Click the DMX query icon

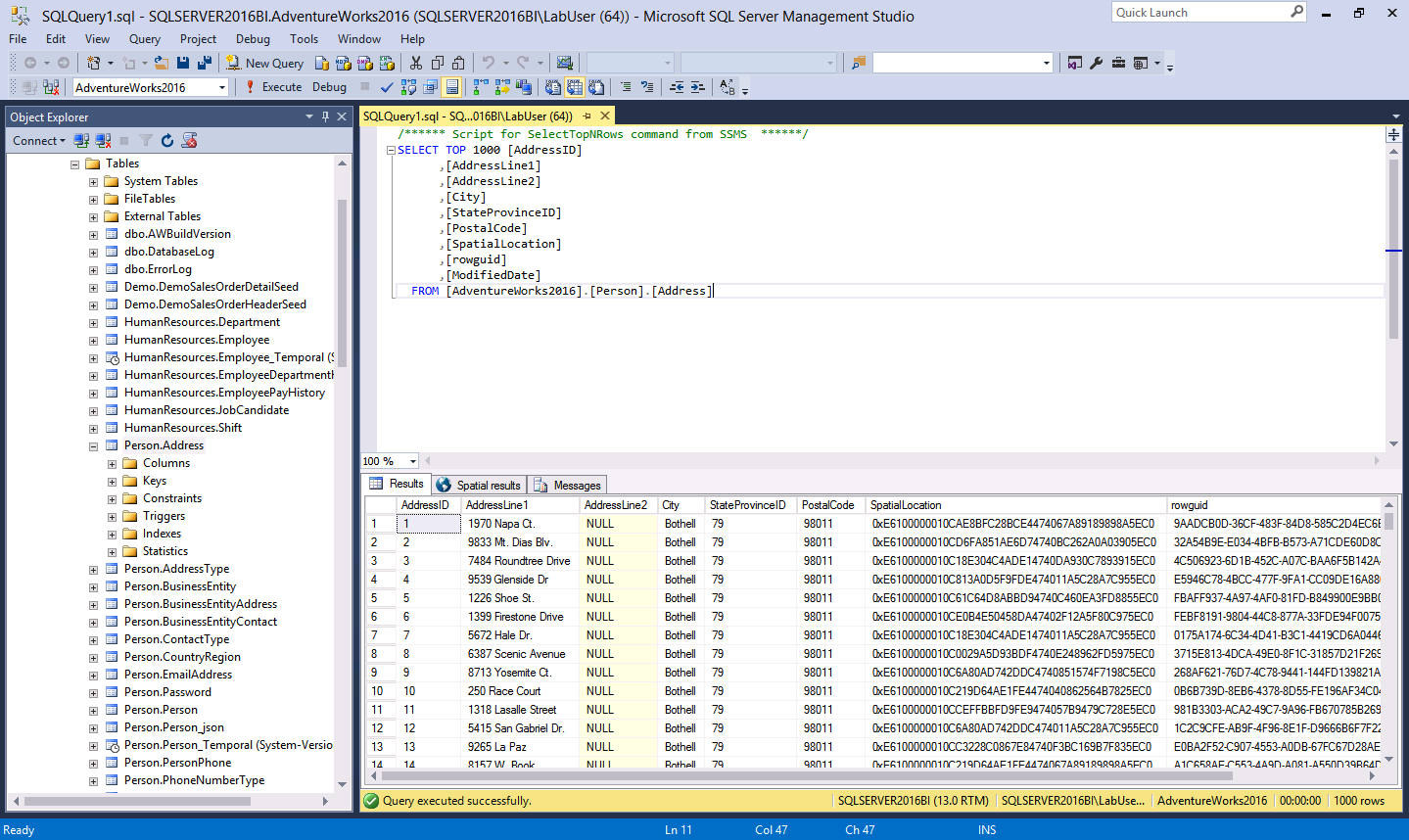pyautogui.click(x=365, y=63)
